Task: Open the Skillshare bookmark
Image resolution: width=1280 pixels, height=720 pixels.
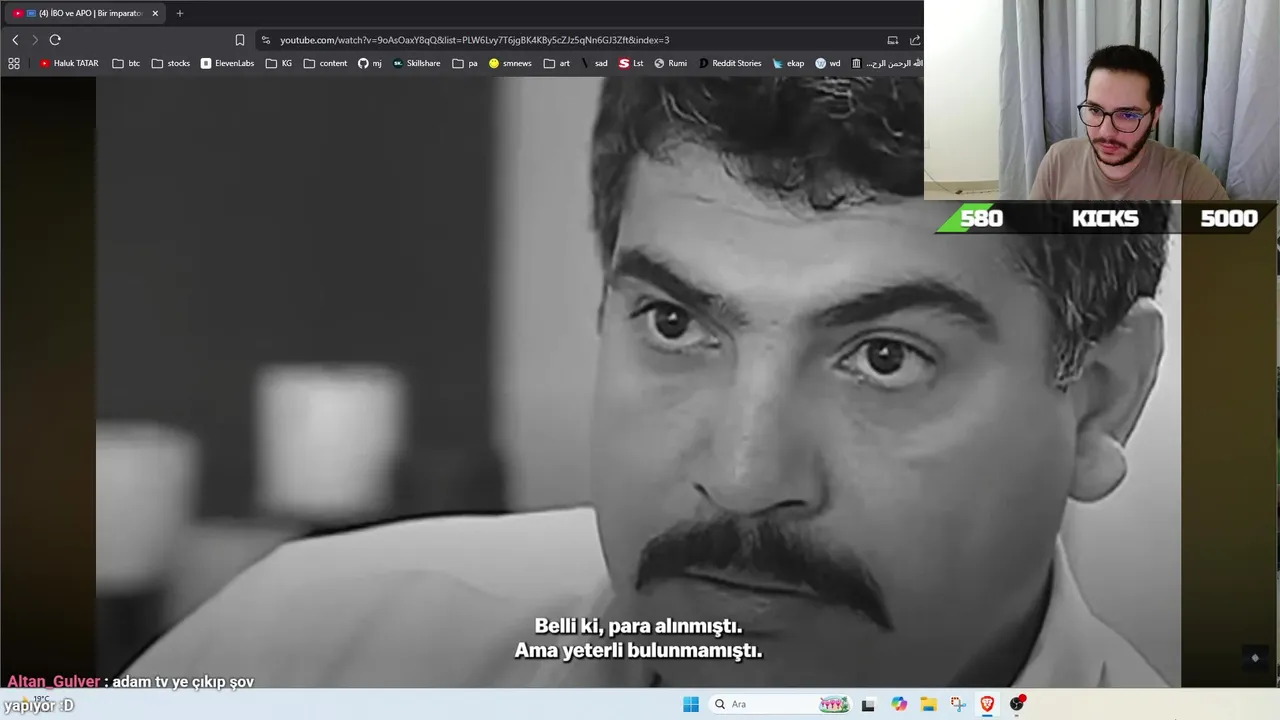Action: pos(417,63)
